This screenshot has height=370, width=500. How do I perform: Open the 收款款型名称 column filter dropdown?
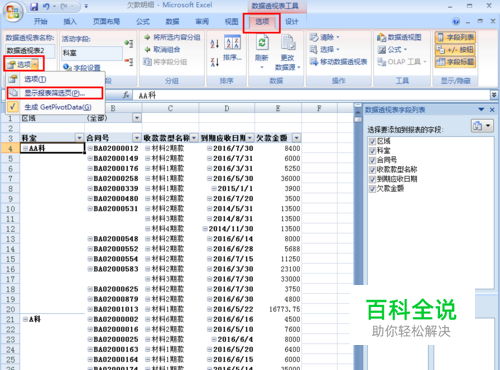[194, 138]
